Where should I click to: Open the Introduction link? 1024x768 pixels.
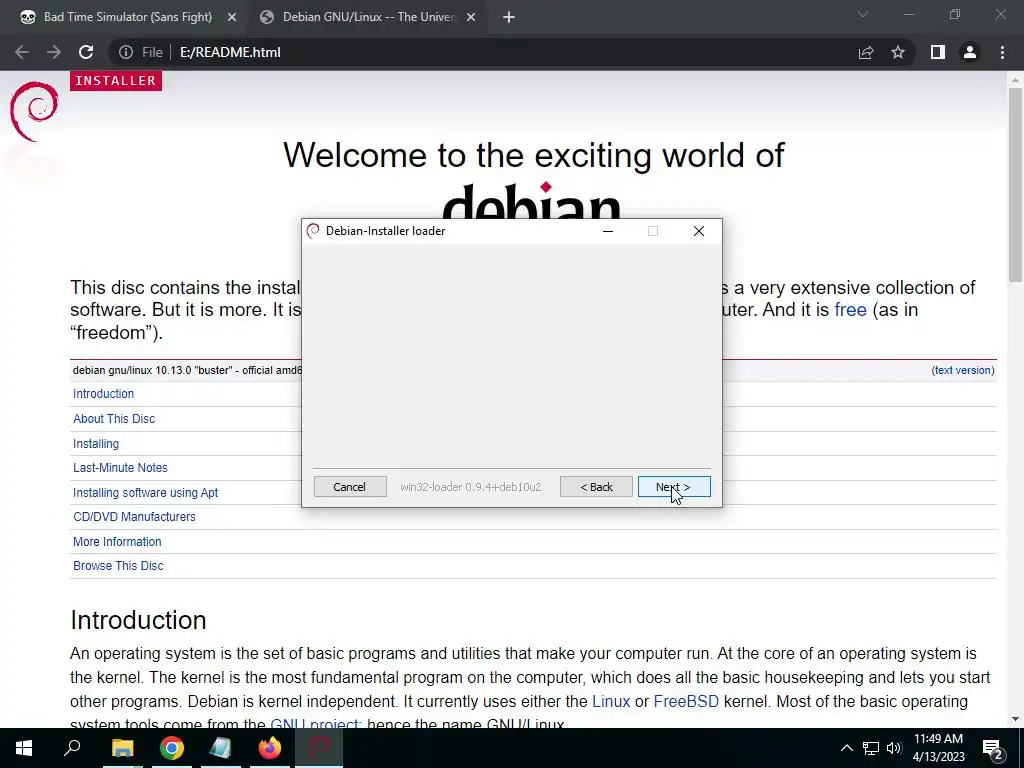pos(103,394)
